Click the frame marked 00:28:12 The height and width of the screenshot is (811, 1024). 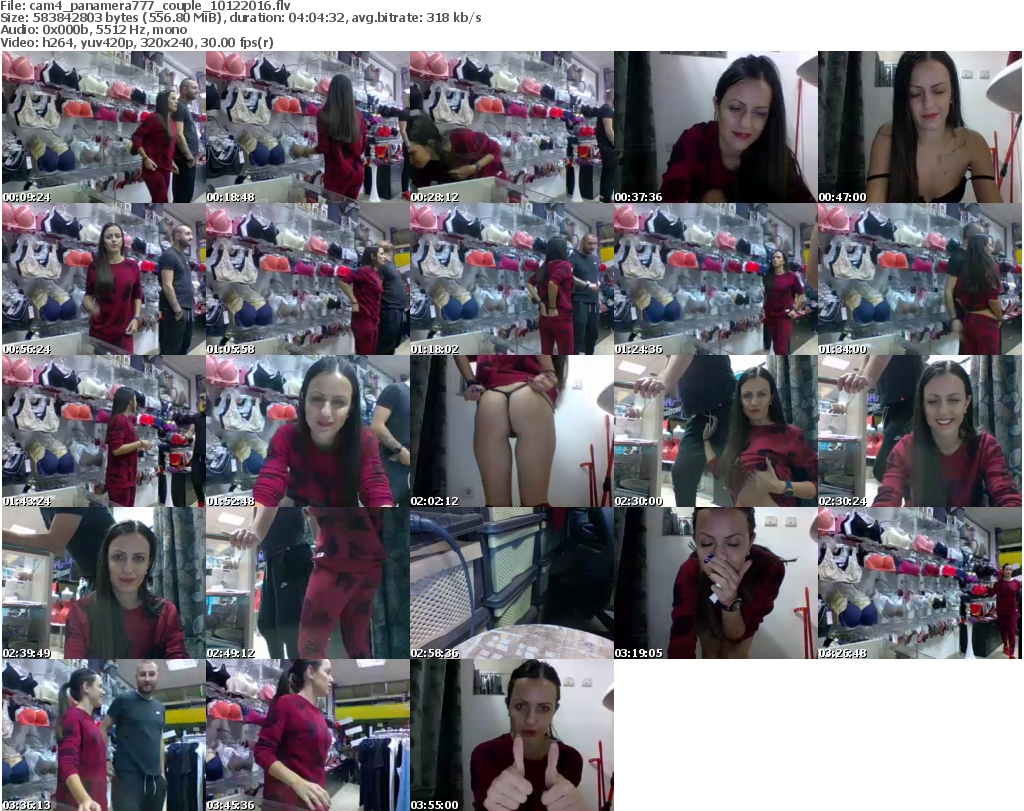511,127
